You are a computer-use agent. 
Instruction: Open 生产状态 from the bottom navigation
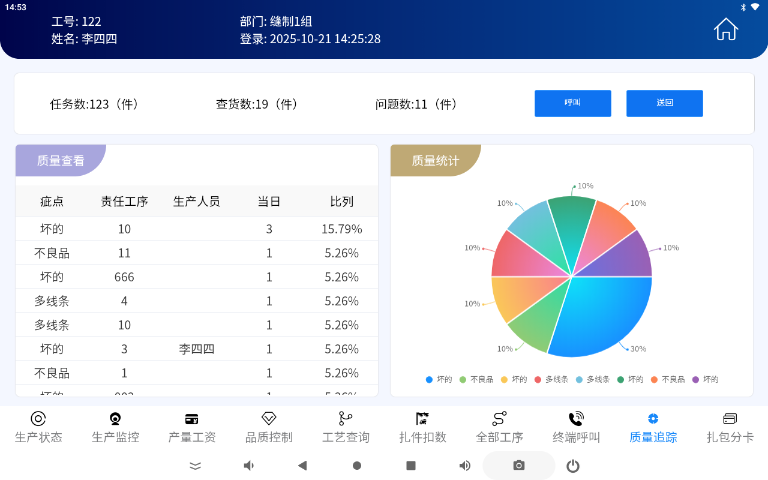coord(38,427)
